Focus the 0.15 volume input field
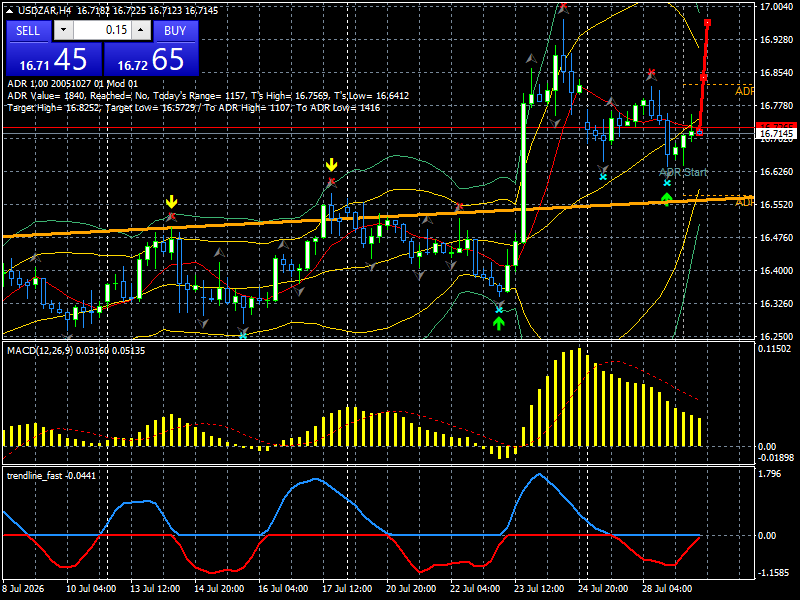Screen dimensions: 800x600 (102, 30)
